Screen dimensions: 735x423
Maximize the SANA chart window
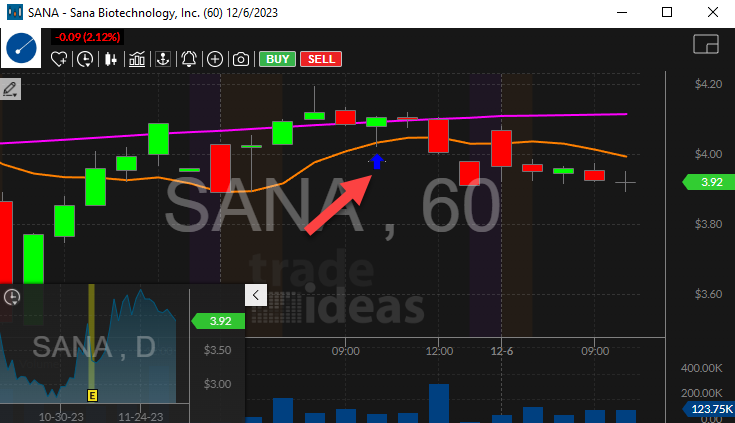(x=667, y=13)
